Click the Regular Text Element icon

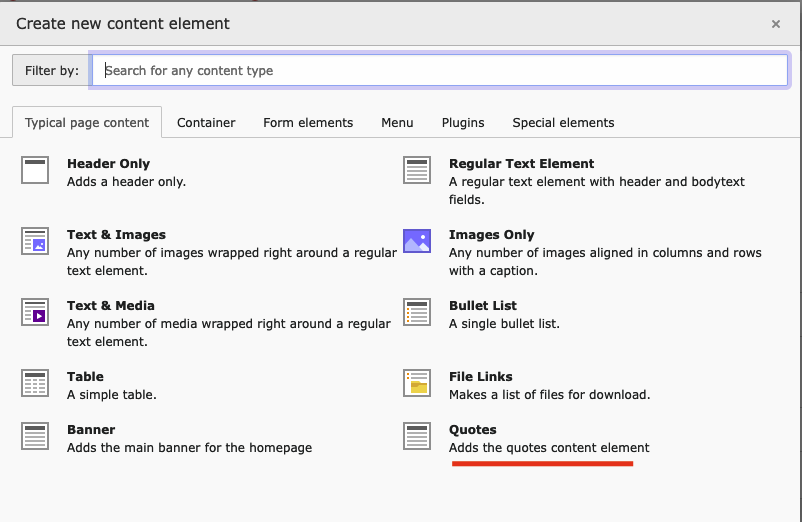tap(417, 171)
